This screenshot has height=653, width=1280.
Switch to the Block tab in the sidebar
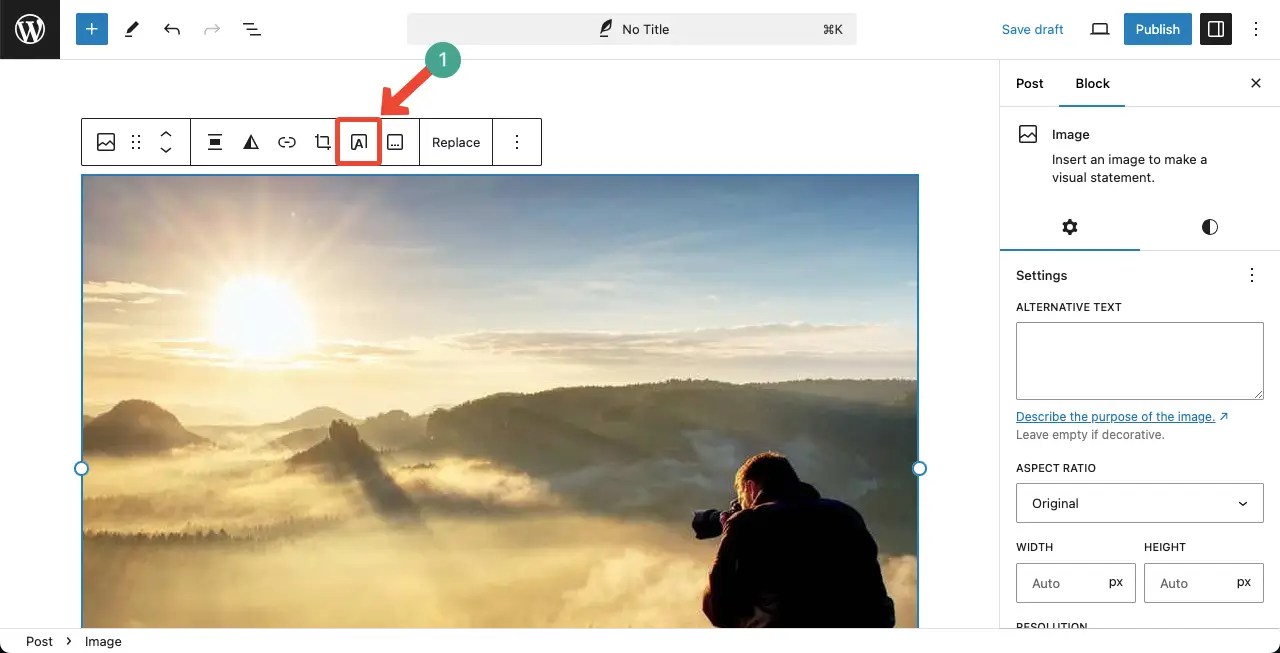(1092, 84)
